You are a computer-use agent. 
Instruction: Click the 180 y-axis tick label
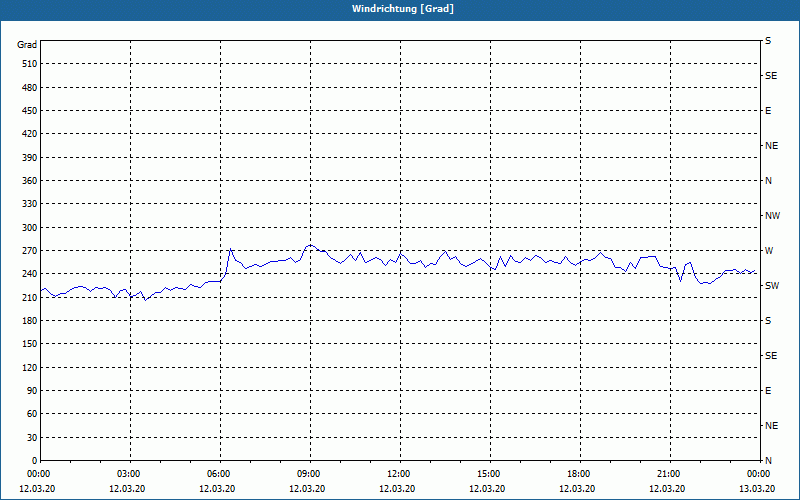point(29,321)
